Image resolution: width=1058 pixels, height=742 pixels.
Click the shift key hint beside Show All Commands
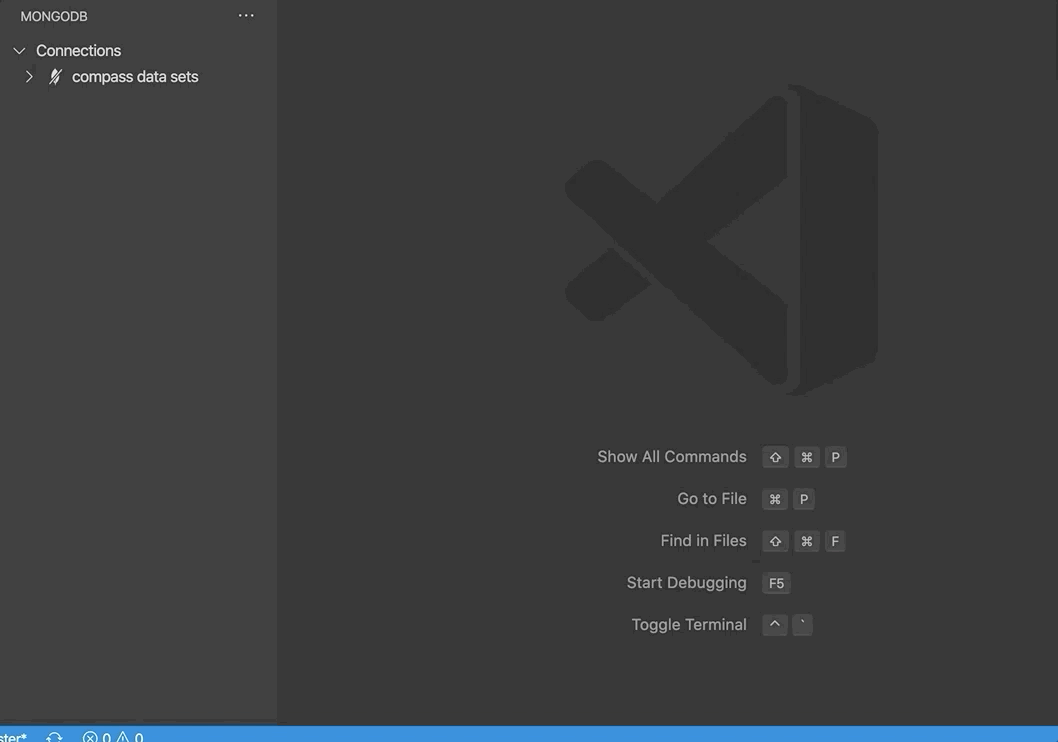coord(775,457)
